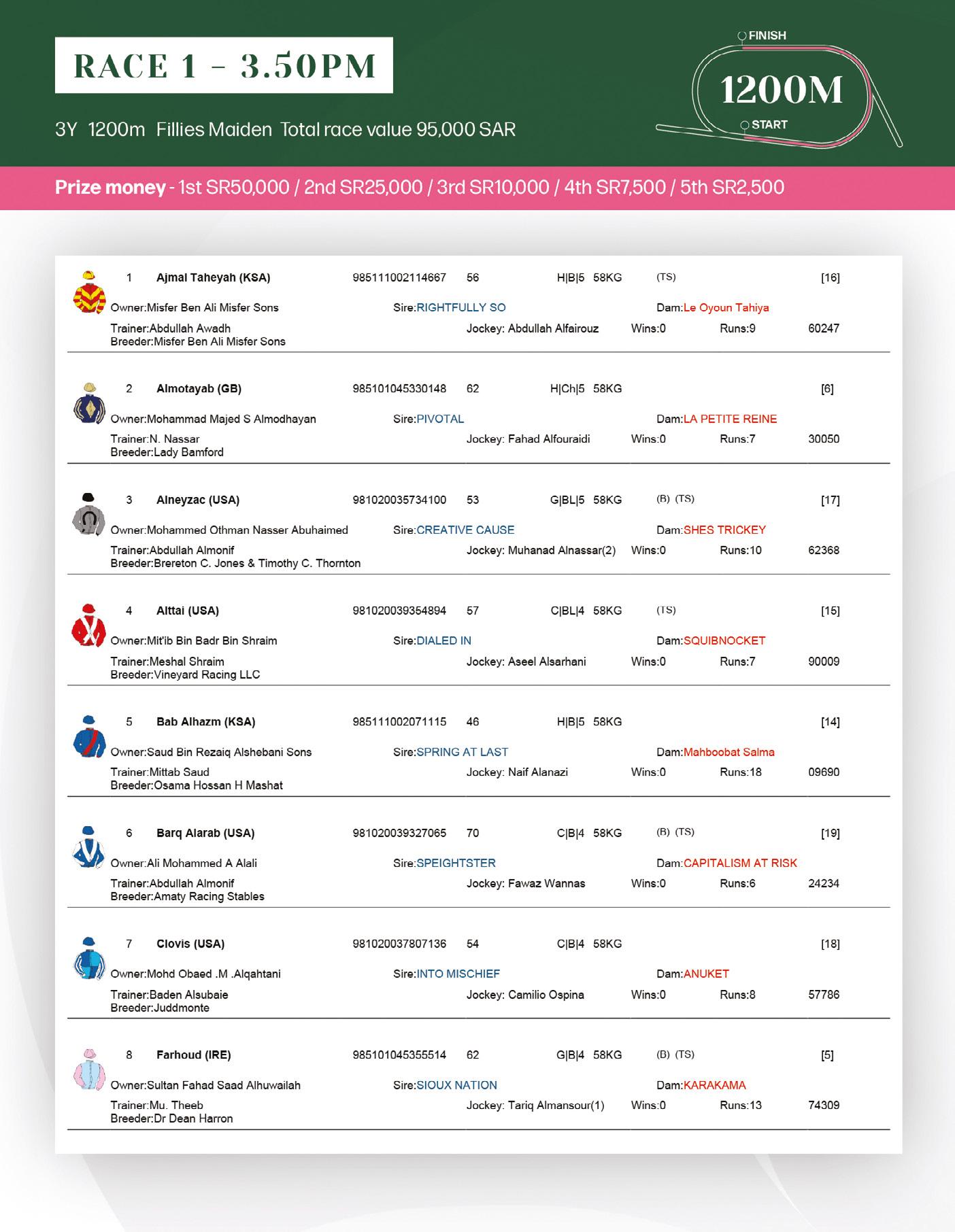Viewport: 955px width, 1232px height.
Task: Click sire name CREATIVE CAUSE
Action: tap(465, 530)
